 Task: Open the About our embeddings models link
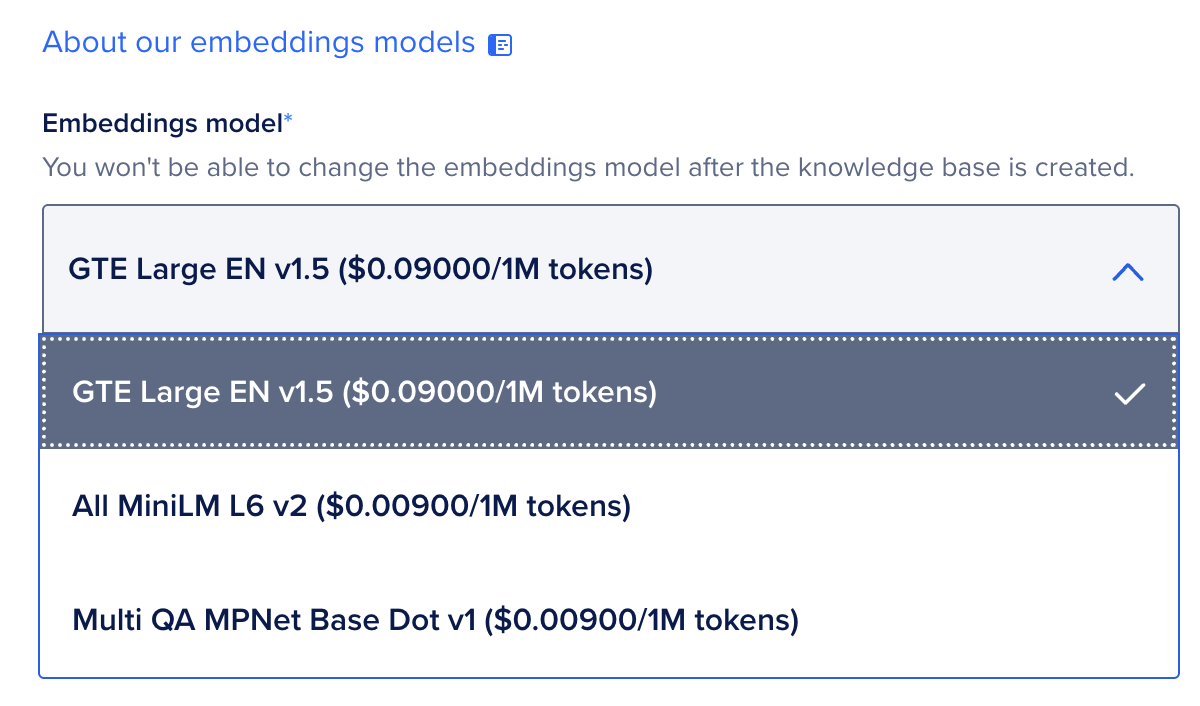258,43
